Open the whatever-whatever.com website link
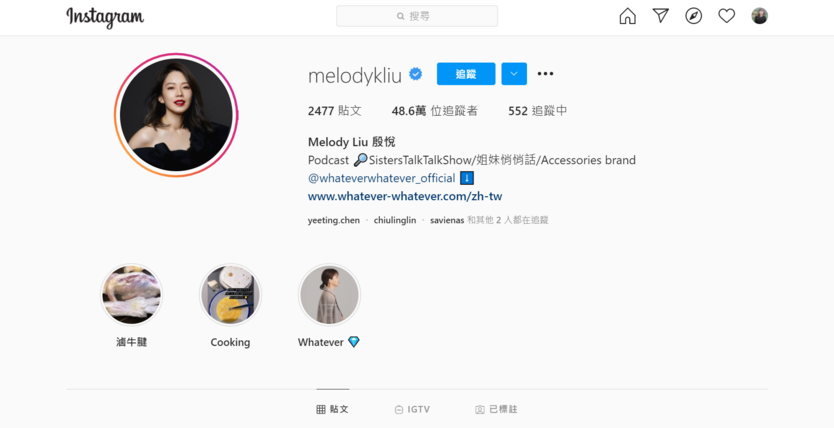Viewport: 834px width, 428px height. point(405,196)
